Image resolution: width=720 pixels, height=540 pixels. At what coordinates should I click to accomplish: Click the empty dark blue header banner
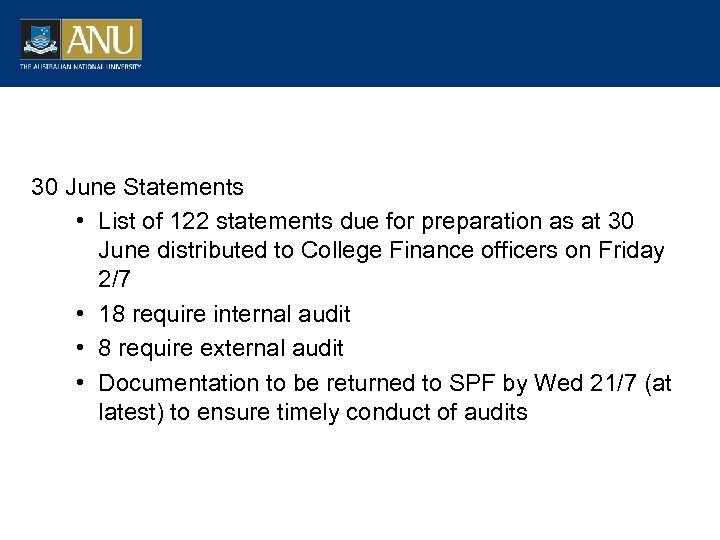click(430, 43)
